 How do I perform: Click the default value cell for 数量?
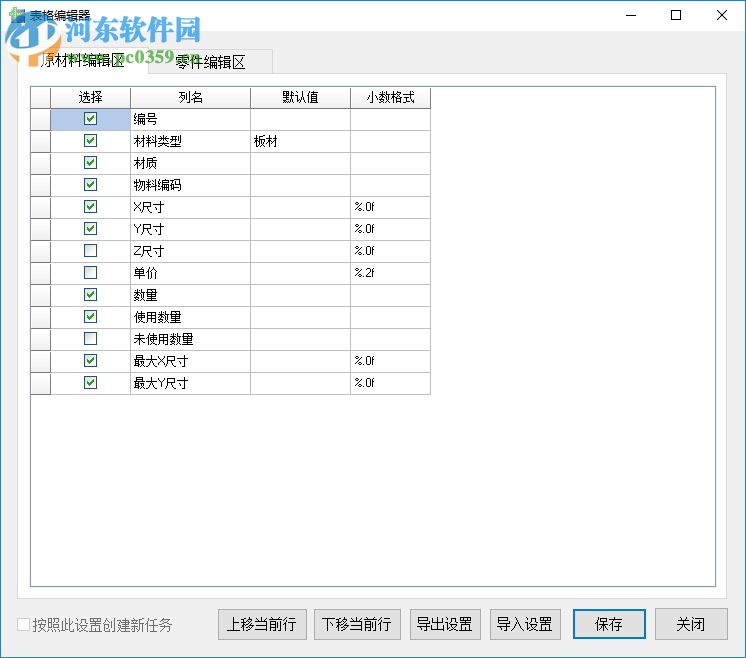[300, 295]
